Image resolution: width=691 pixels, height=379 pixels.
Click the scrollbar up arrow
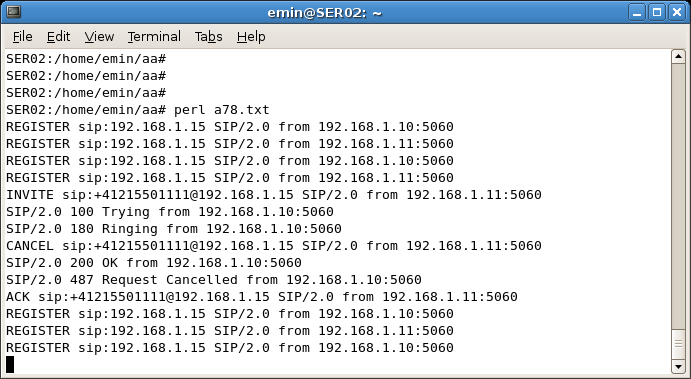click(x=678, y=56)
